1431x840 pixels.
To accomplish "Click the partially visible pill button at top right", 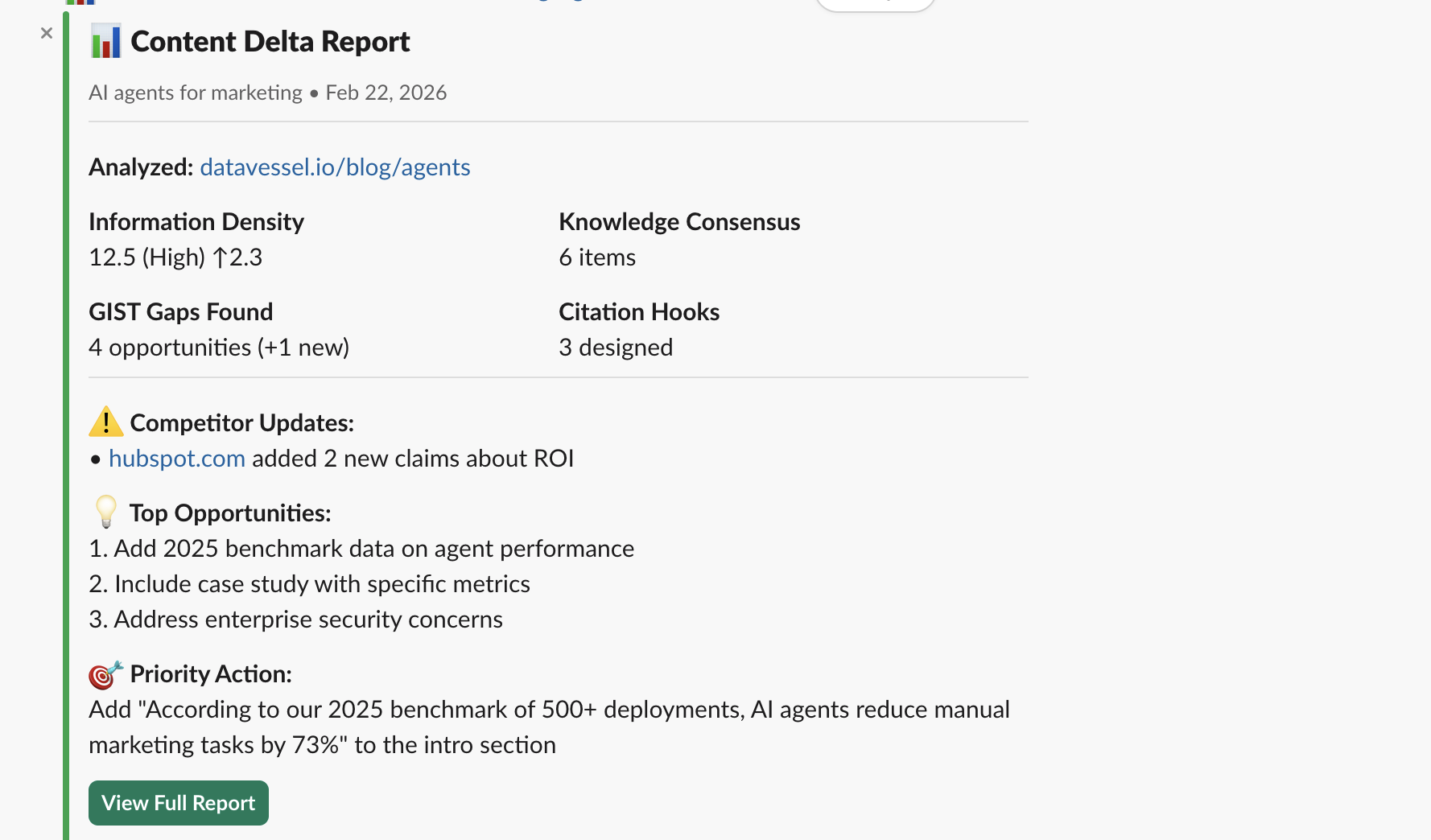I will [x=875, y=2].
